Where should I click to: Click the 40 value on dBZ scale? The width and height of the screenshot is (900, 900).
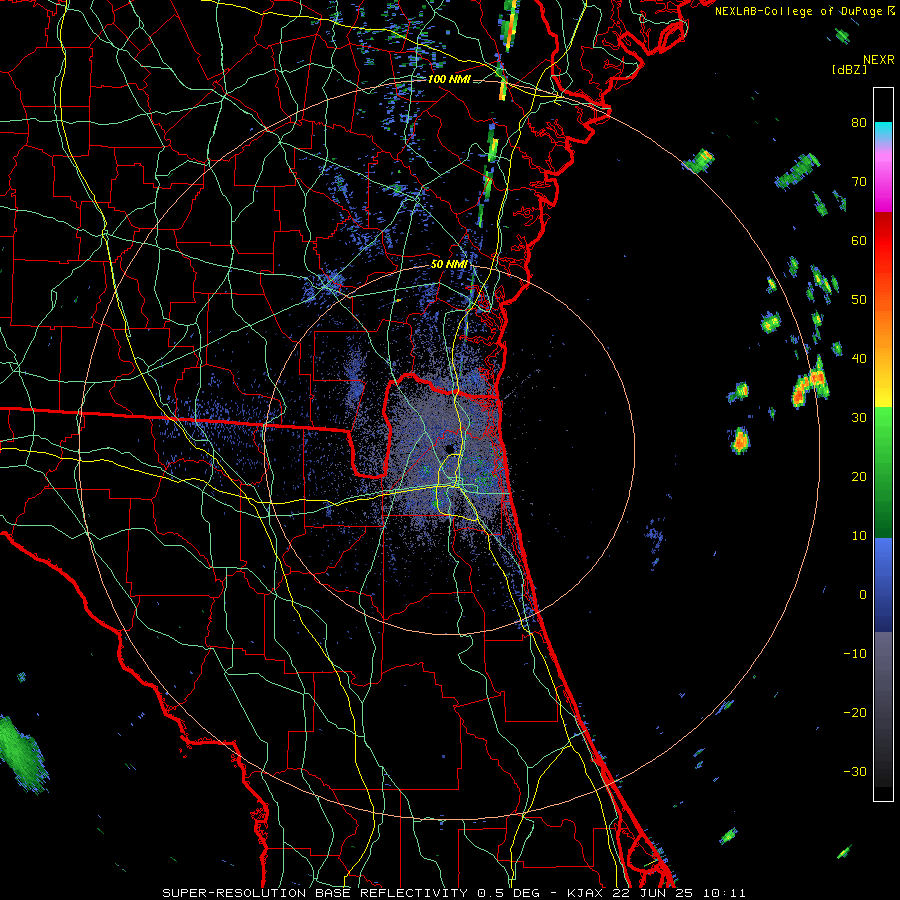pyautogui.click(x=859, y=358)
